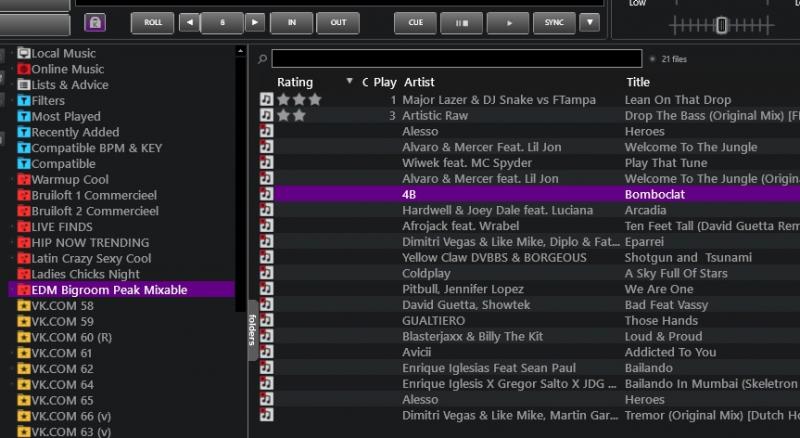
Task: Click music file icon for GUALTIERO track
Action: (266, 320)
